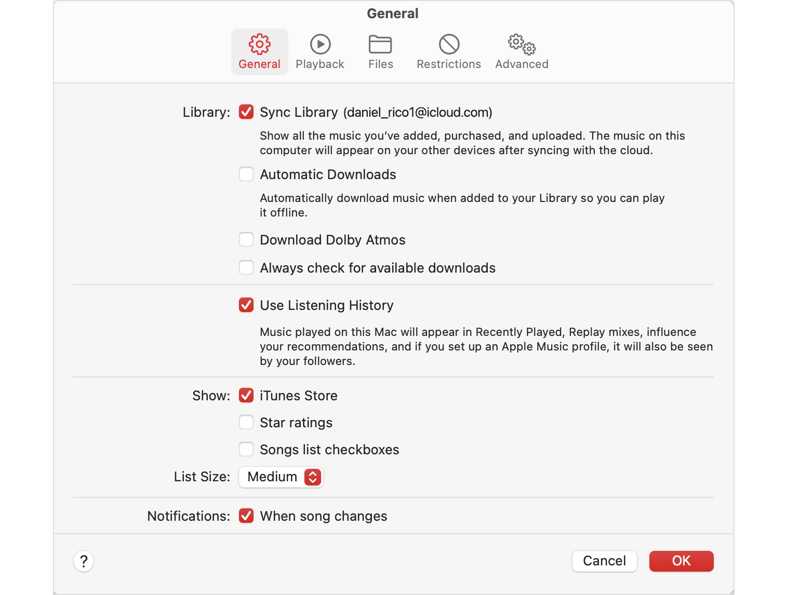Turn off Use Listening History
Image resolution: width=800 pixels, height=595 pixels.
click(x=245, y=304)
